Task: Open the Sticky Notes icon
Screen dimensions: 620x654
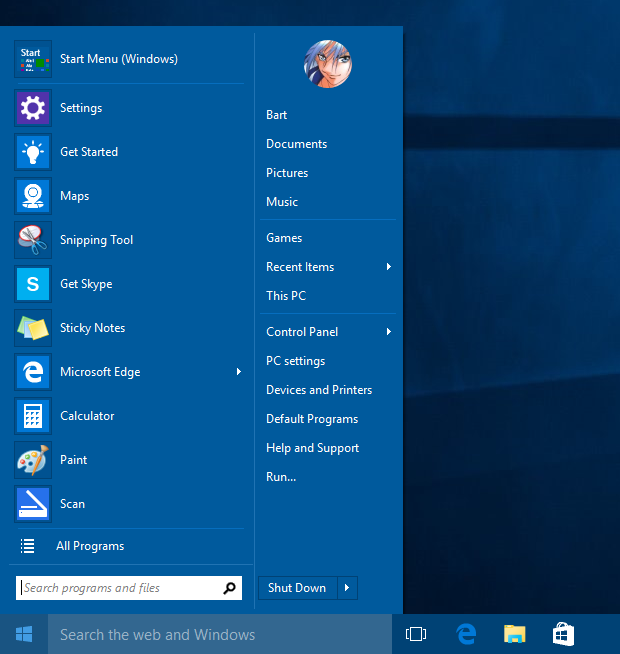Action: point(33,328)
